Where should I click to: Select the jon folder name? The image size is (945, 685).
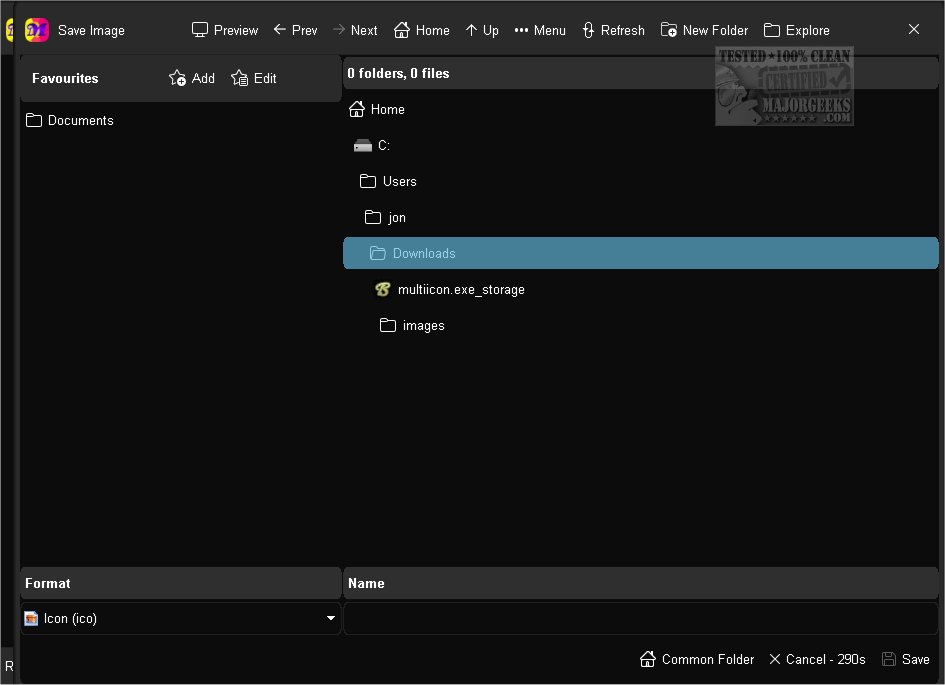397,217
